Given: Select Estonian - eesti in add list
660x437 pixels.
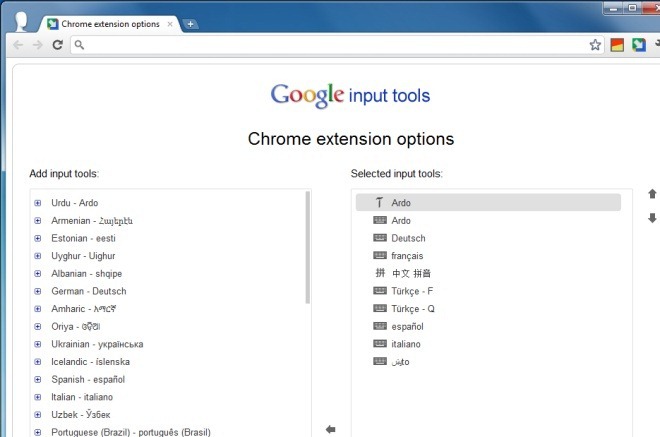Looking at the screenshot, I should (x=83, y=238).
